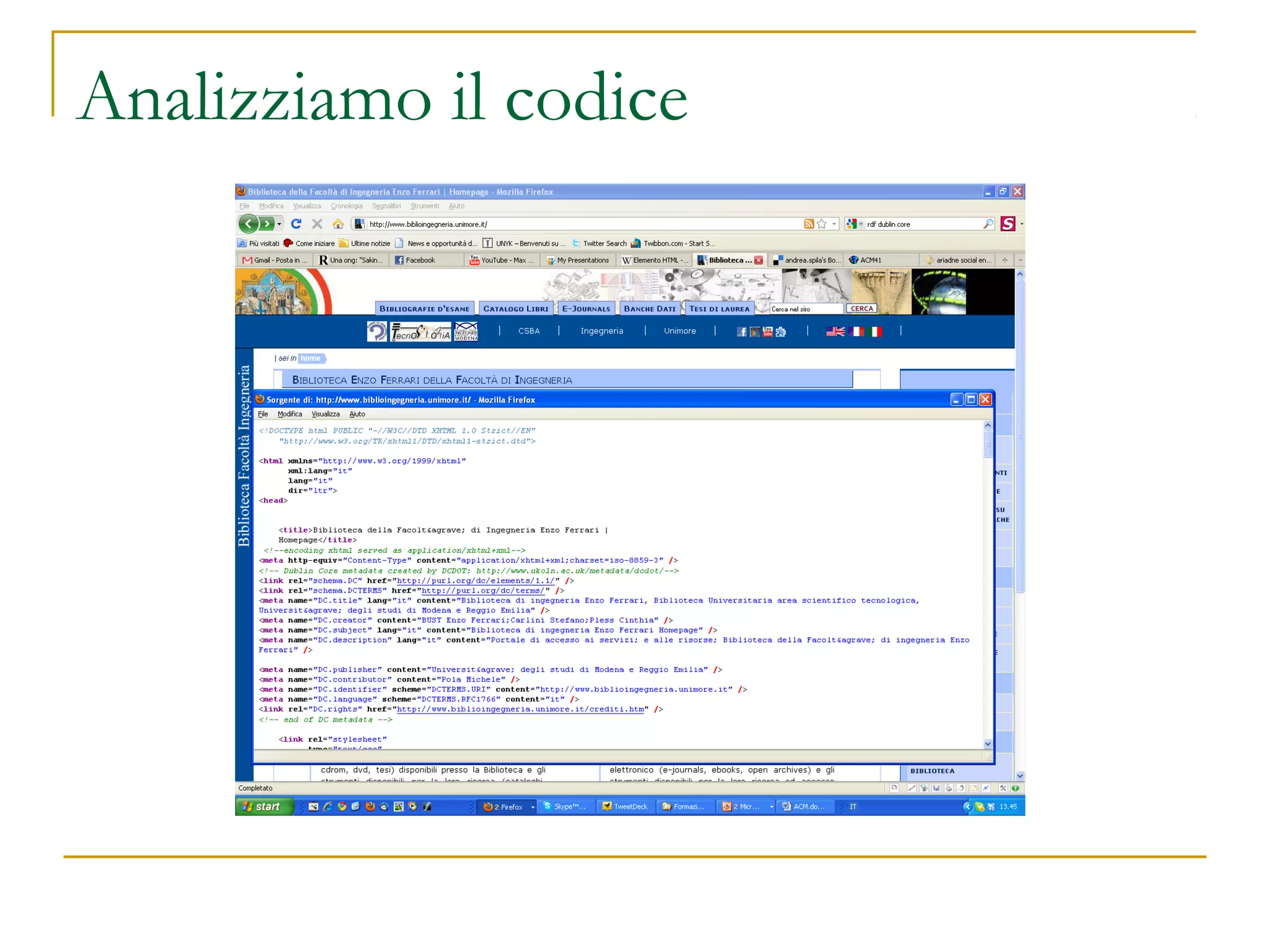Click the site's Facebook icon
The image size is (1270, 952).
[x=741, y=332]
